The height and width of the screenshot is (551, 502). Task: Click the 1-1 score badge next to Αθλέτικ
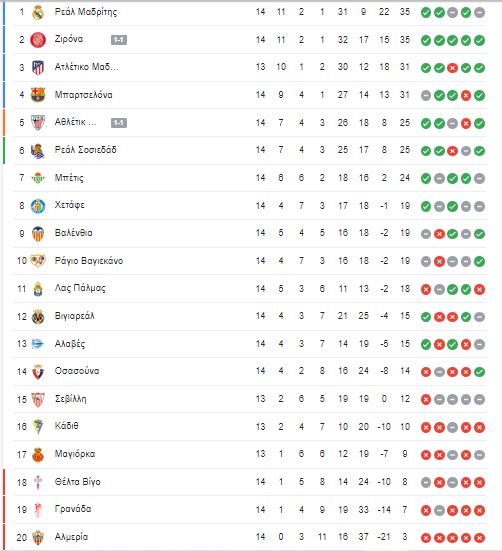pos(119,123)
